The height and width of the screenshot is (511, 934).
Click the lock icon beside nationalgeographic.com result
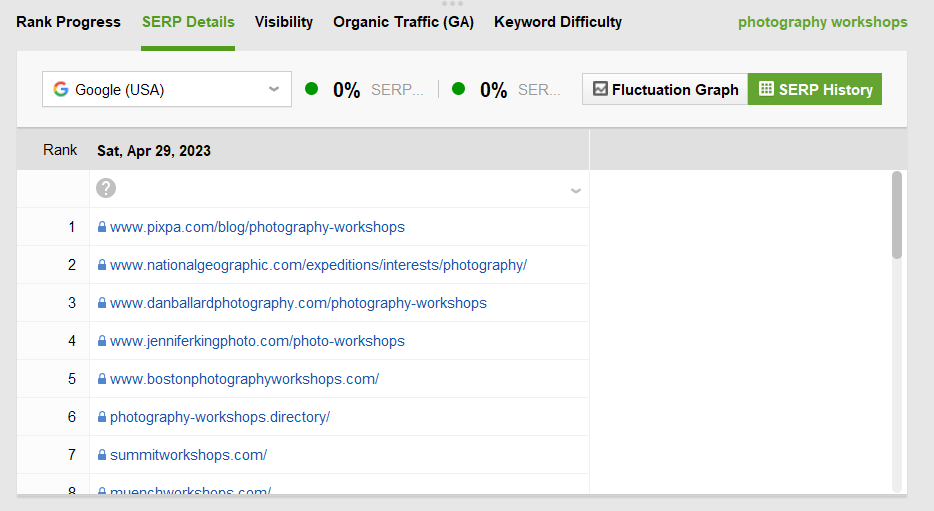(102, 265)
